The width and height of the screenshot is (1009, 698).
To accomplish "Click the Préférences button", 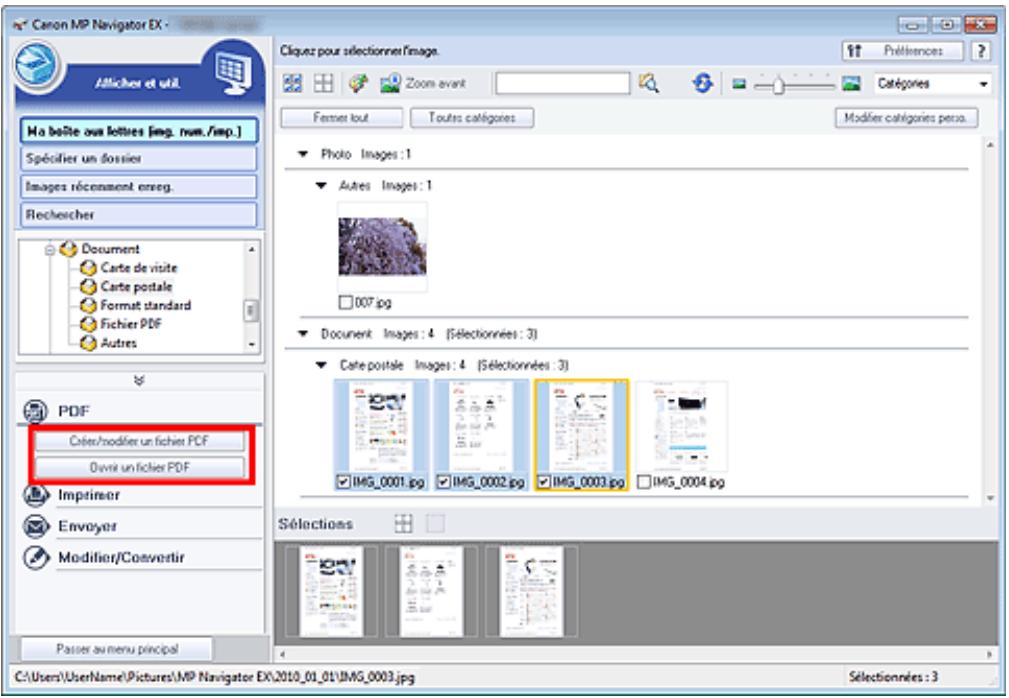I will [x=902, y=51].
